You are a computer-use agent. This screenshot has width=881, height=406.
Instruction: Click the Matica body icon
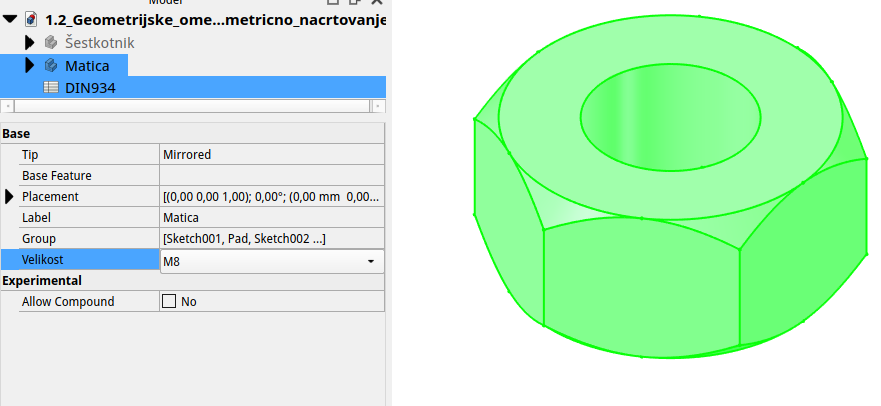(51, 66)
